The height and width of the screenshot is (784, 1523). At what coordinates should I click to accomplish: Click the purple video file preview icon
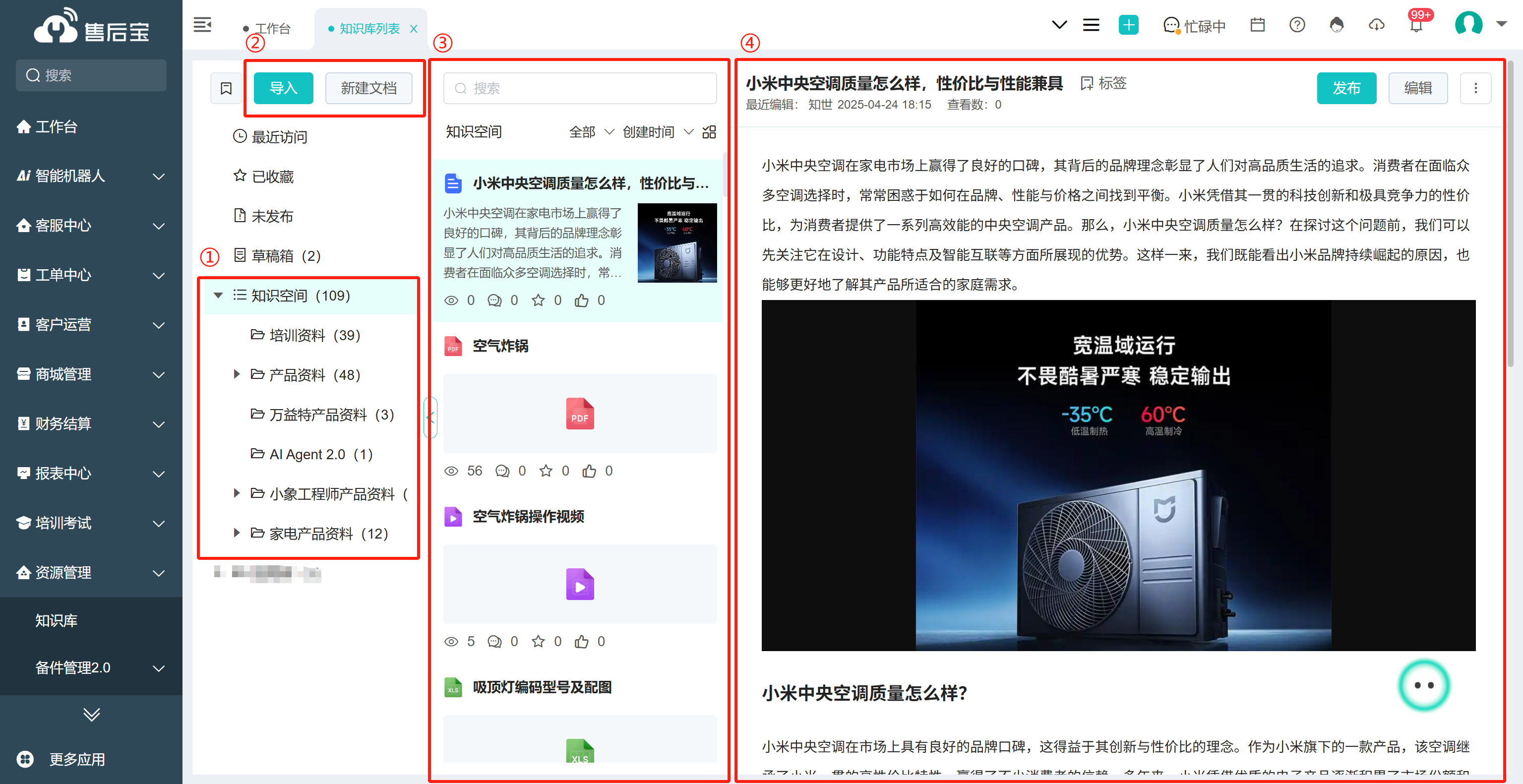tap(580, 584)
